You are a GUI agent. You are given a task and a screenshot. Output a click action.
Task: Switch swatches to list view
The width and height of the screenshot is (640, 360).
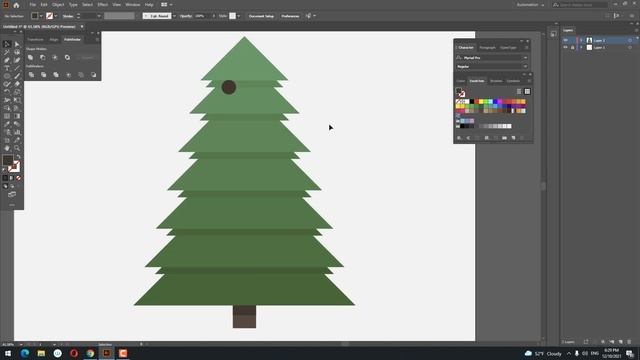pyautogui.click(x=519, y=91)
